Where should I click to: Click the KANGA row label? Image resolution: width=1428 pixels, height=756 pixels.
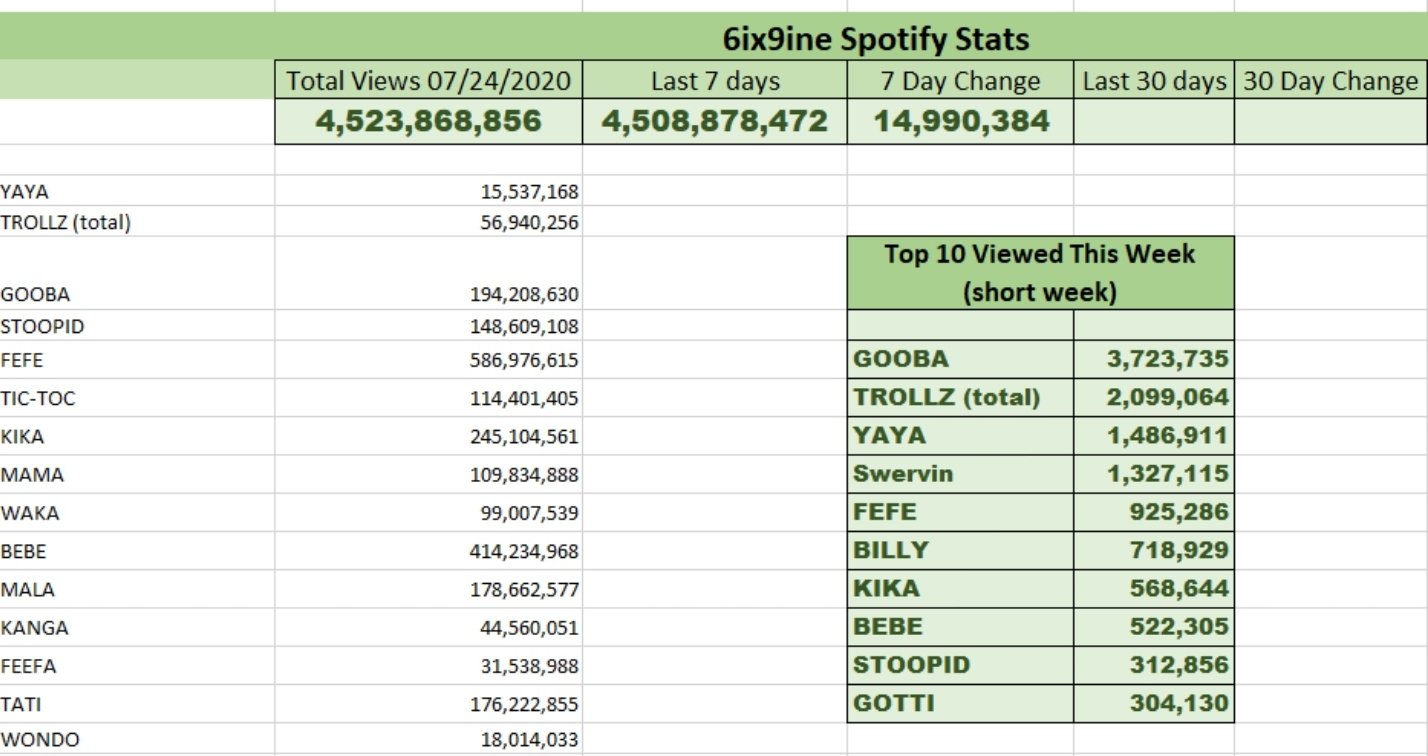(34, 628)
